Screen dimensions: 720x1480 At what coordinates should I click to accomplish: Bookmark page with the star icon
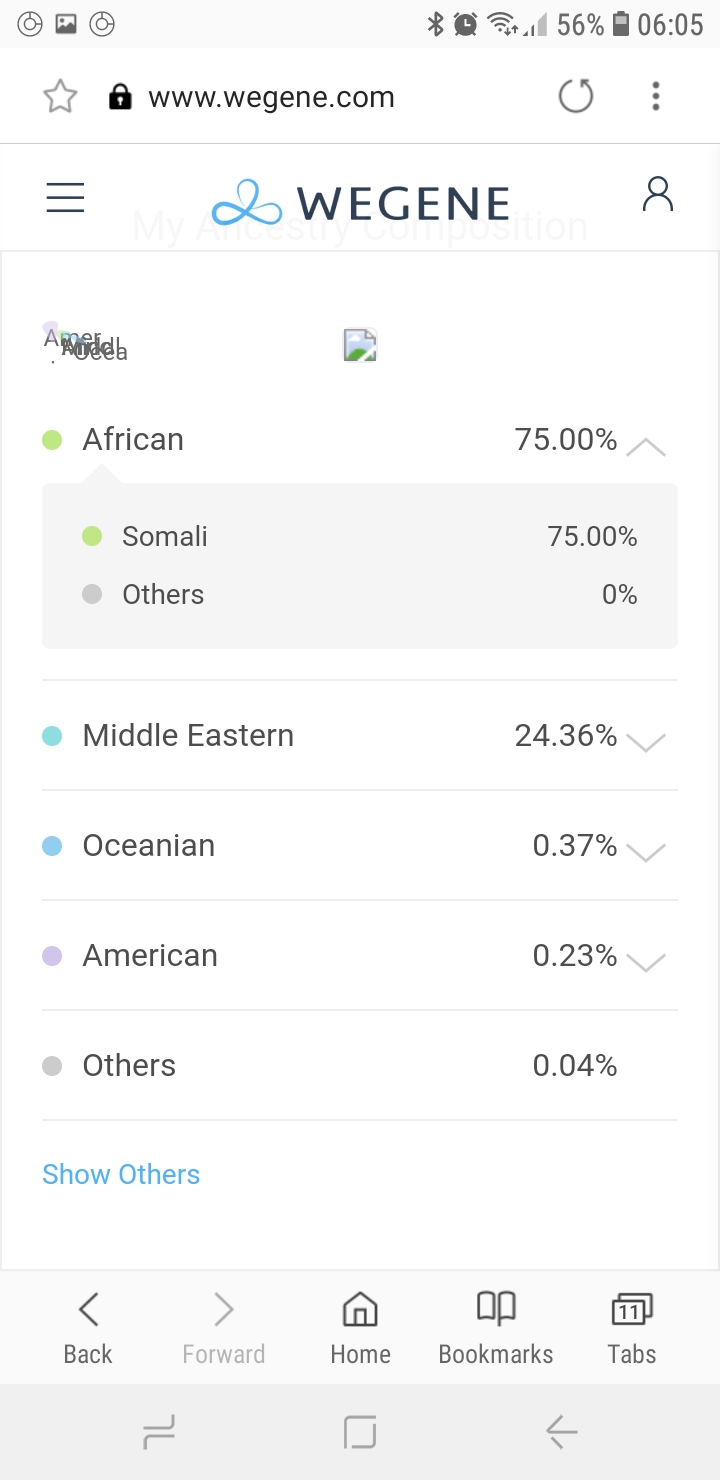coord(60,97)
